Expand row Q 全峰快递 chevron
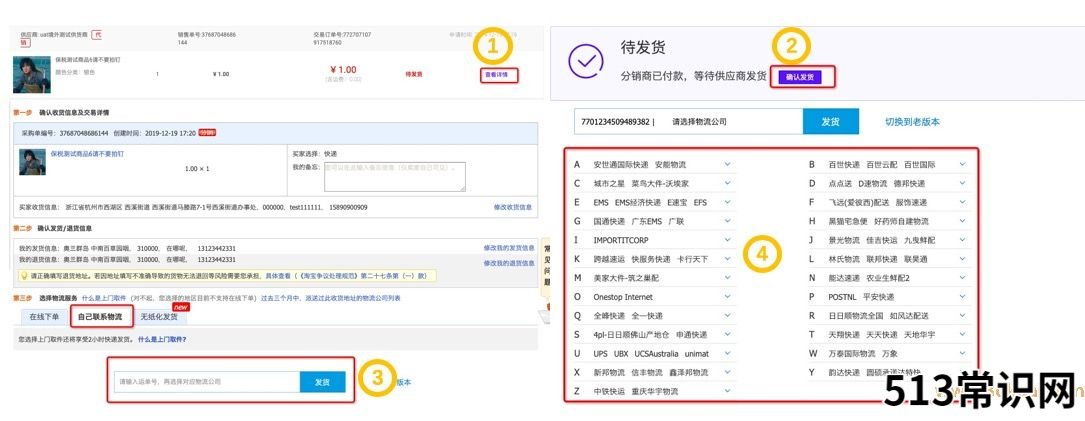The width and height of the screenshot is (1085, 421). click(727, 316)
